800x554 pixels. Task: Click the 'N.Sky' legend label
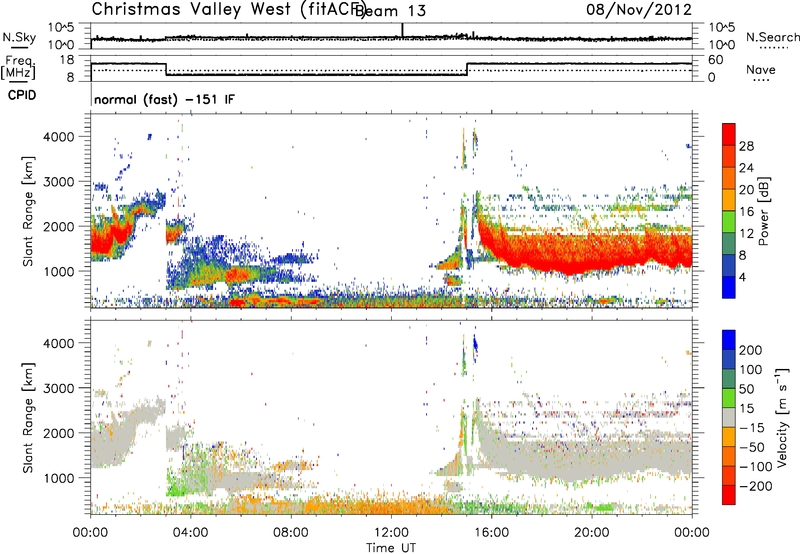[19, 37]
